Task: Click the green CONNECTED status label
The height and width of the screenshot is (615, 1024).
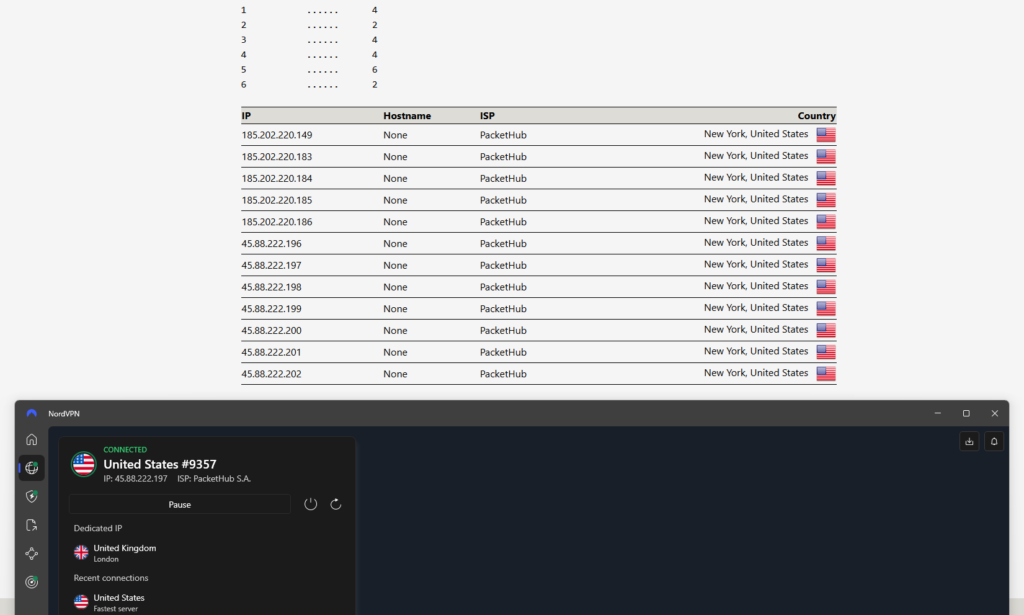Action: 125,450
